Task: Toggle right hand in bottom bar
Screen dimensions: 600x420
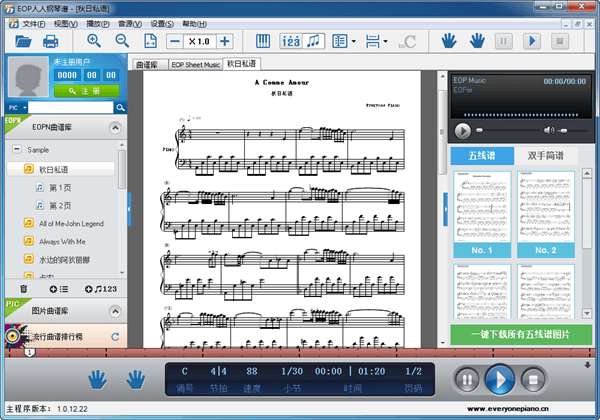Action: 136,379
